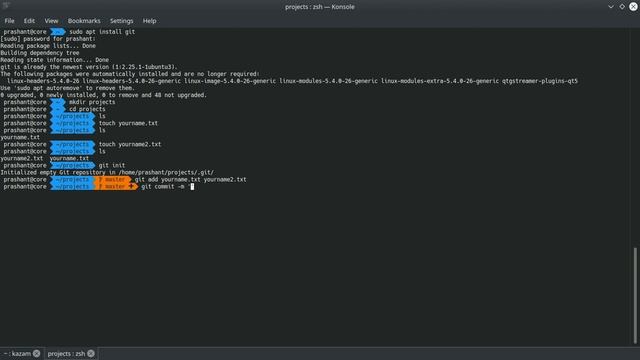640x360 pixels.
Task: Click the 'git init' command text
Action: coord(112,165)
